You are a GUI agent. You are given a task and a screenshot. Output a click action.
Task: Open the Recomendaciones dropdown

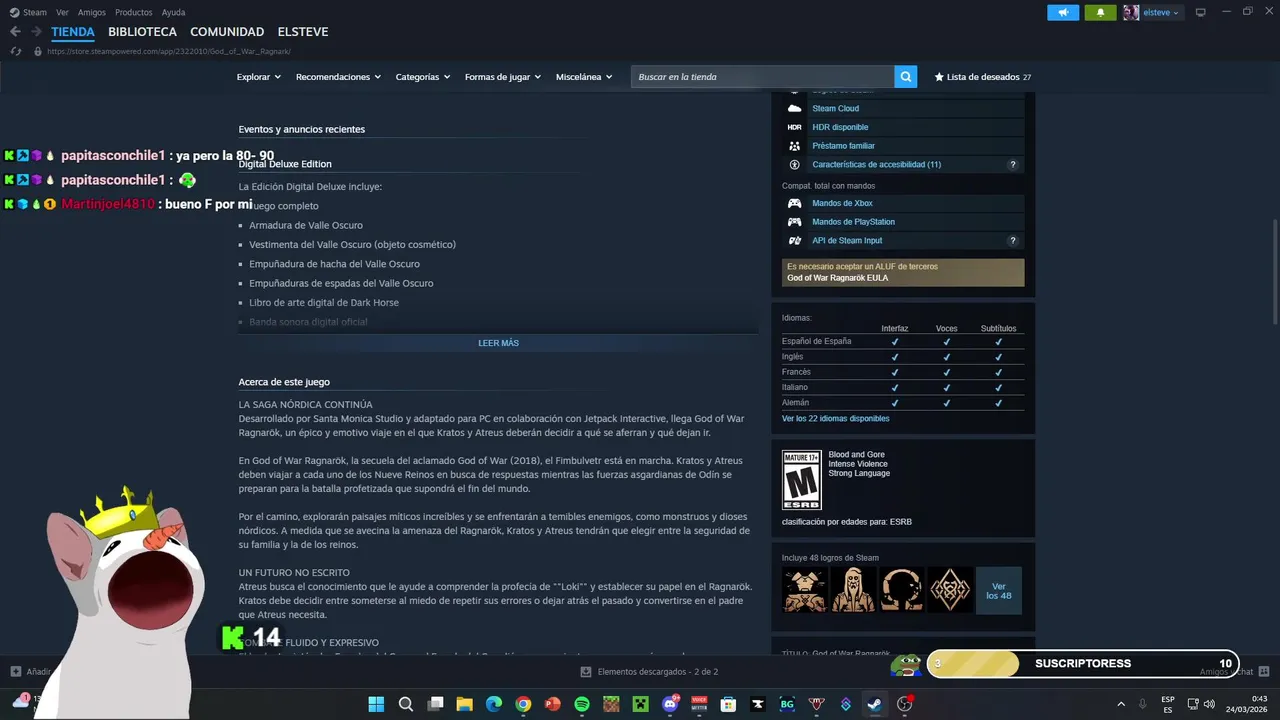[338, 77]
